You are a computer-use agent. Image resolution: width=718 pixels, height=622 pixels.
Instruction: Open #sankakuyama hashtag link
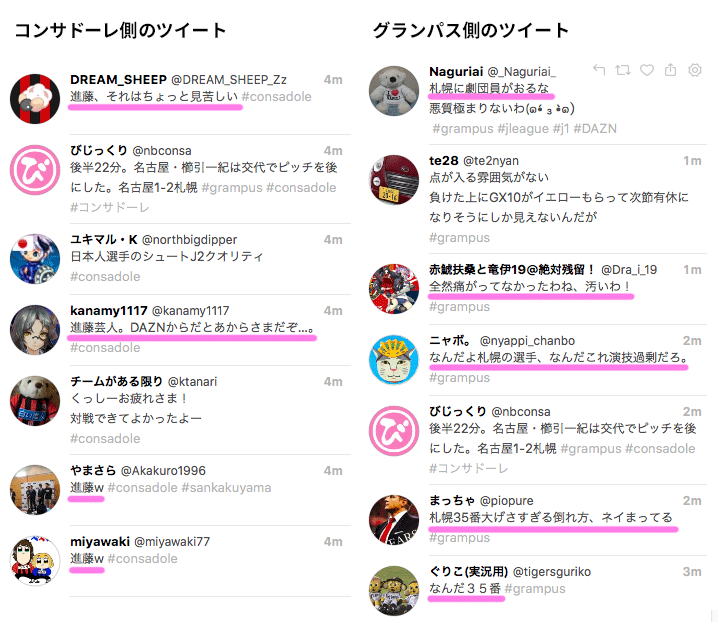pyautogui.click(x=226, y=487)
